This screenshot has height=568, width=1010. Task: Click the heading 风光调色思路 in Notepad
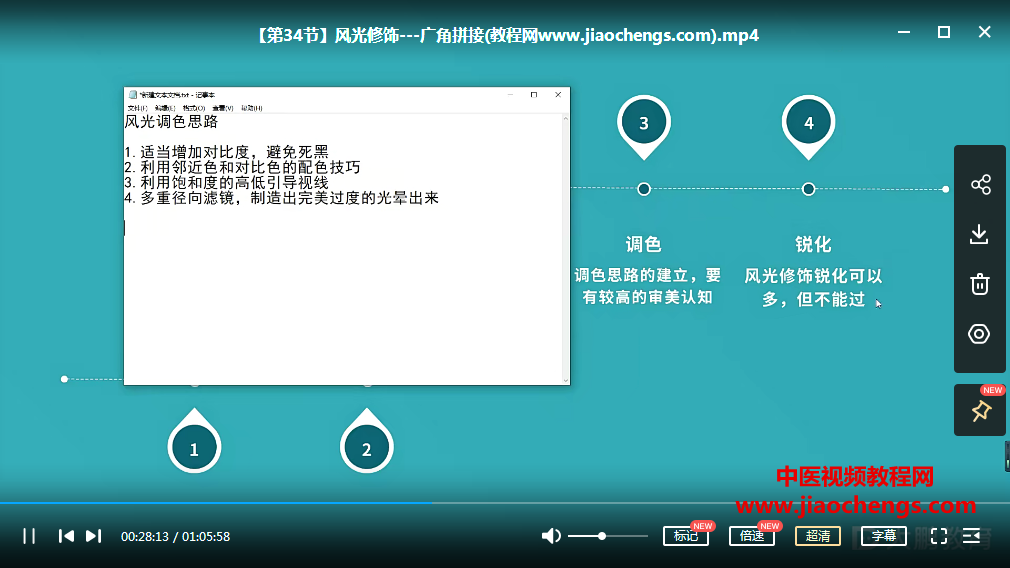pyautogui.click(x=171, y=122)
